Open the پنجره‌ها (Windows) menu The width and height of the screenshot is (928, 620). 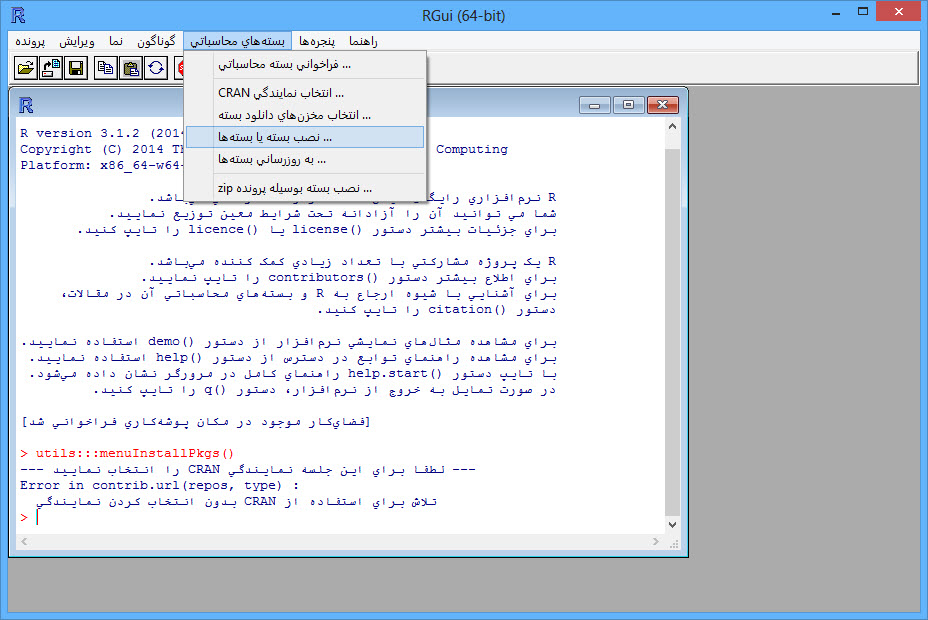click(317, 41)
